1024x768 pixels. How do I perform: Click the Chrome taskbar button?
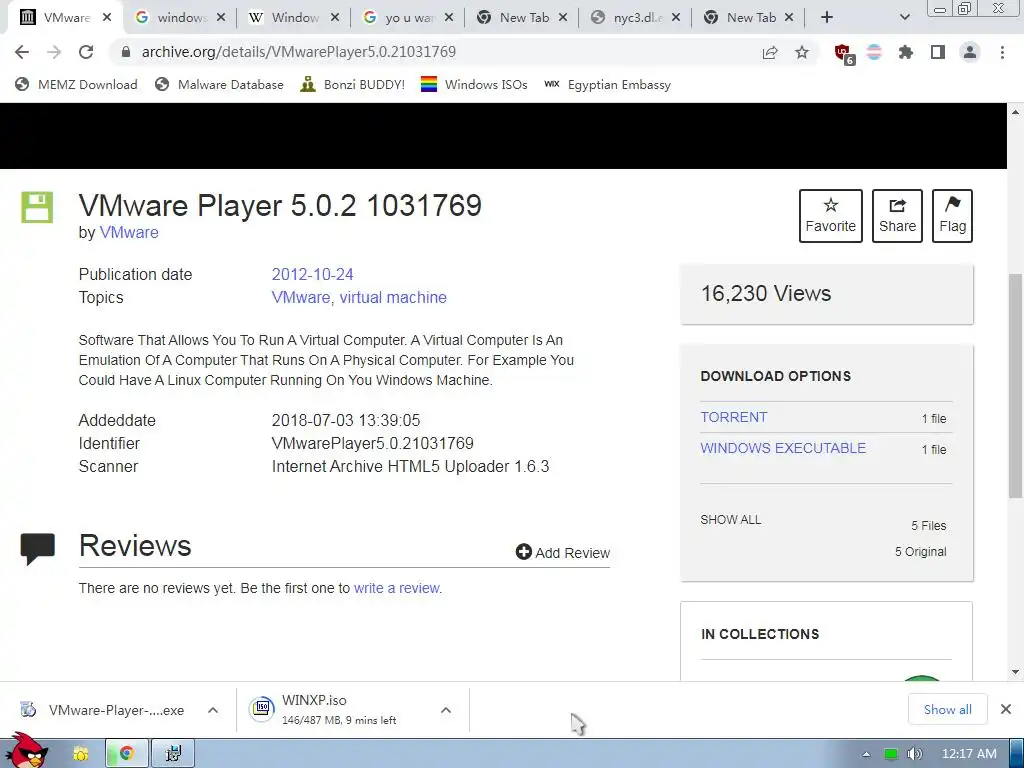tap(127, 754)
